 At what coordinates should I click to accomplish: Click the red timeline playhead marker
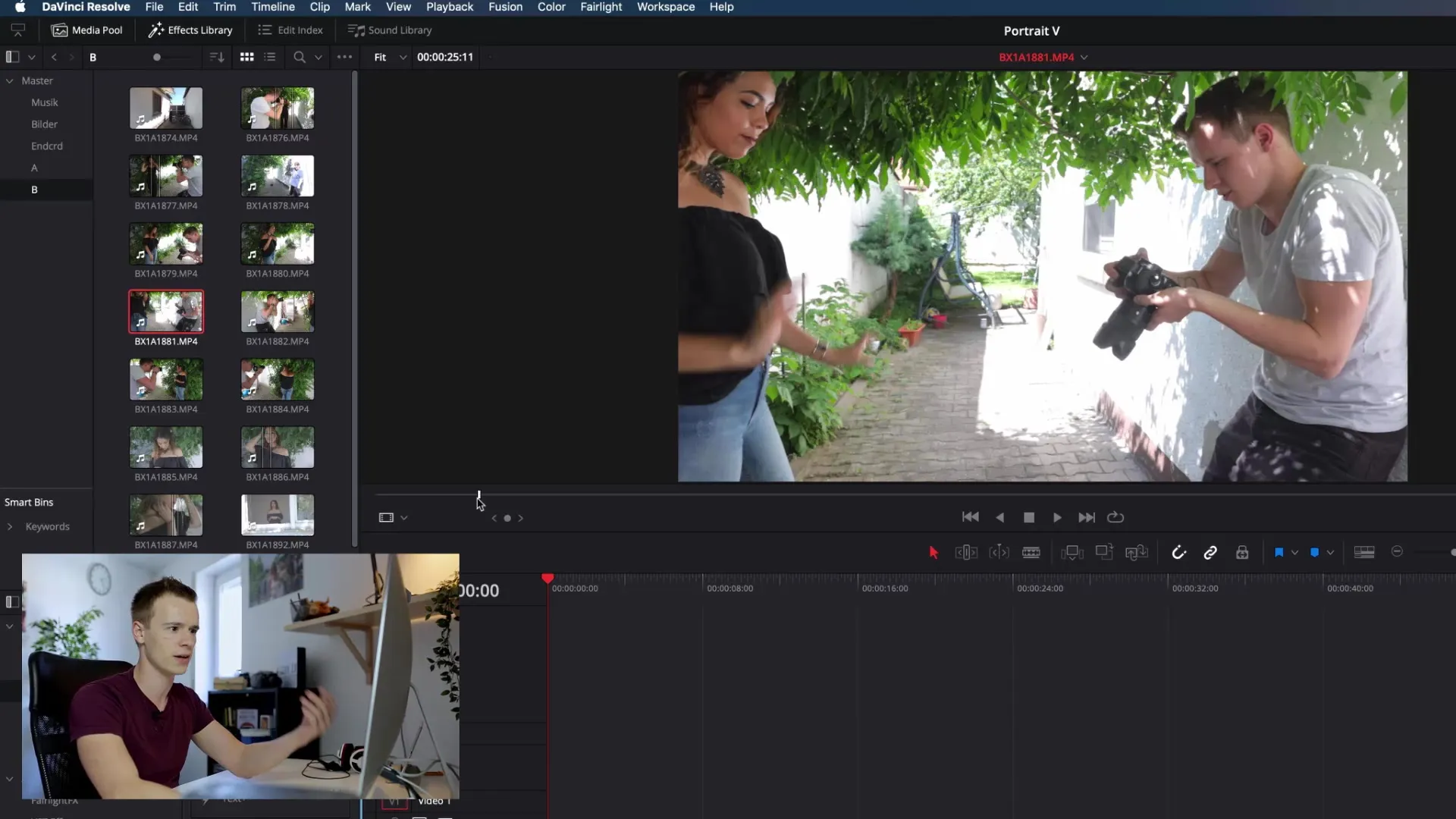(x=548, y=579)
